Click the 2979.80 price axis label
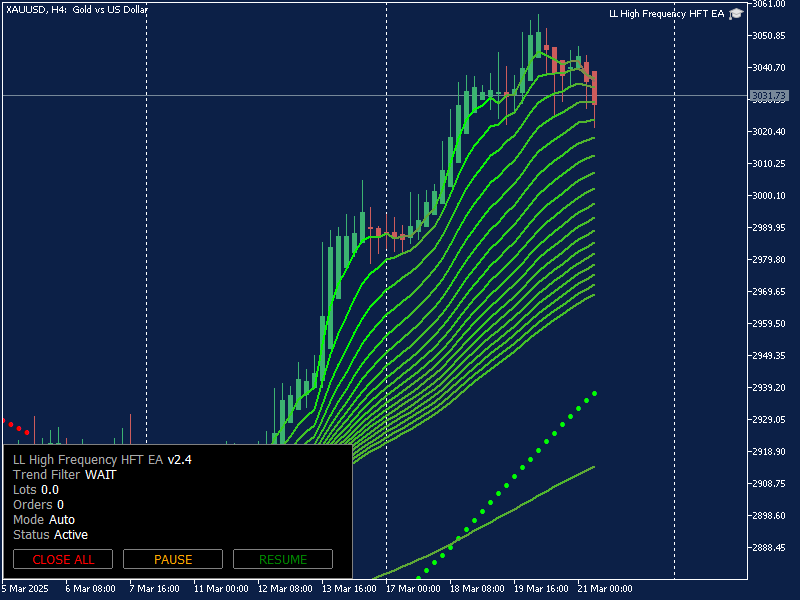This screenshot has height=600, width=800. [x=769, y=259]
